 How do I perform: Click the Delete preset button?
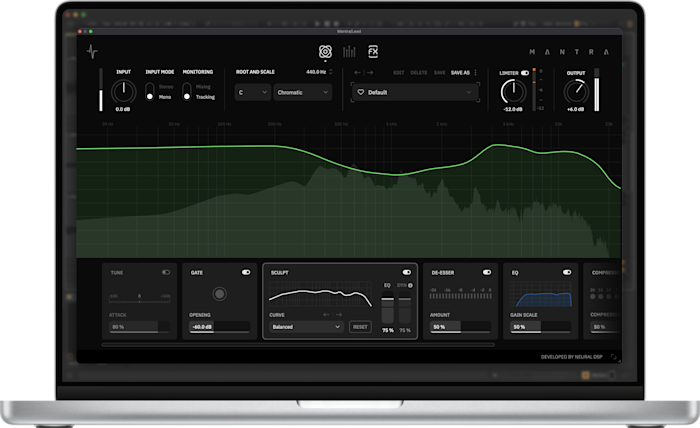[419, 72]
